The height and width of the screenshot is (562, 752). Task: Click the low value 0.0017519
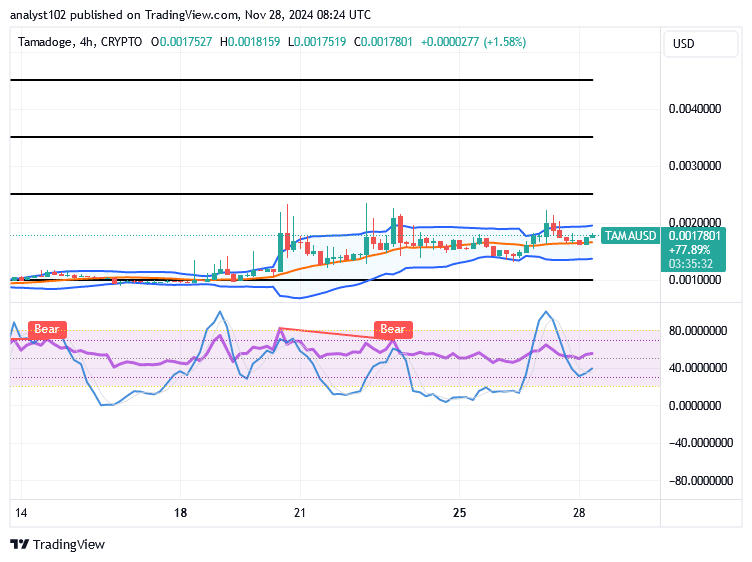pyautogui.click(x=320, y=42)
